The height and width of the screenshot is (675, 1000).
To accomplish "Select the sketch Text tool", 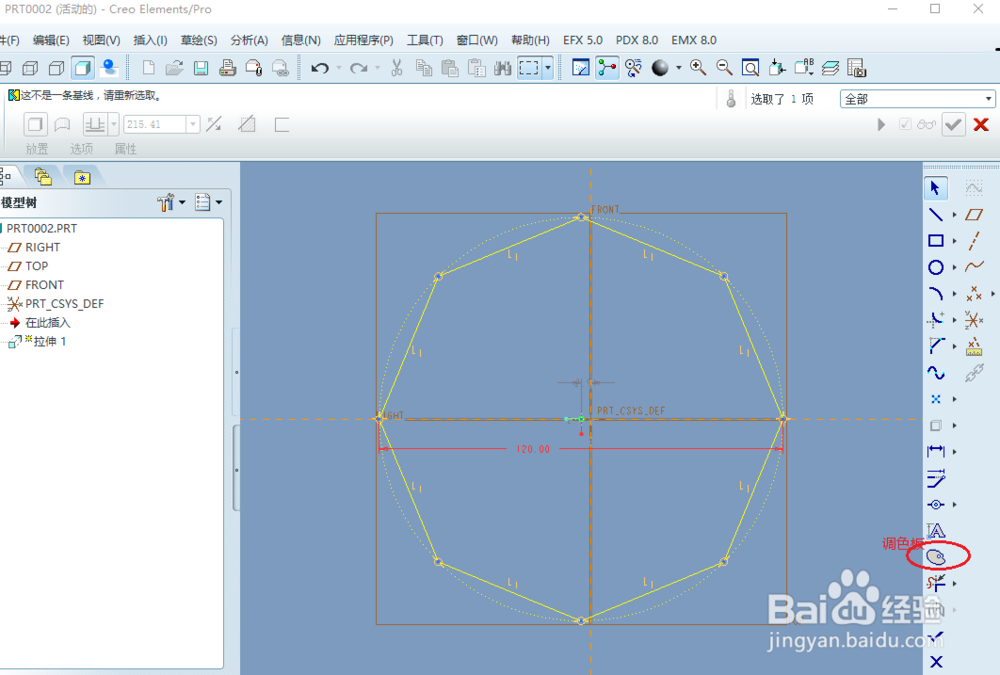I will coord(936,531).
